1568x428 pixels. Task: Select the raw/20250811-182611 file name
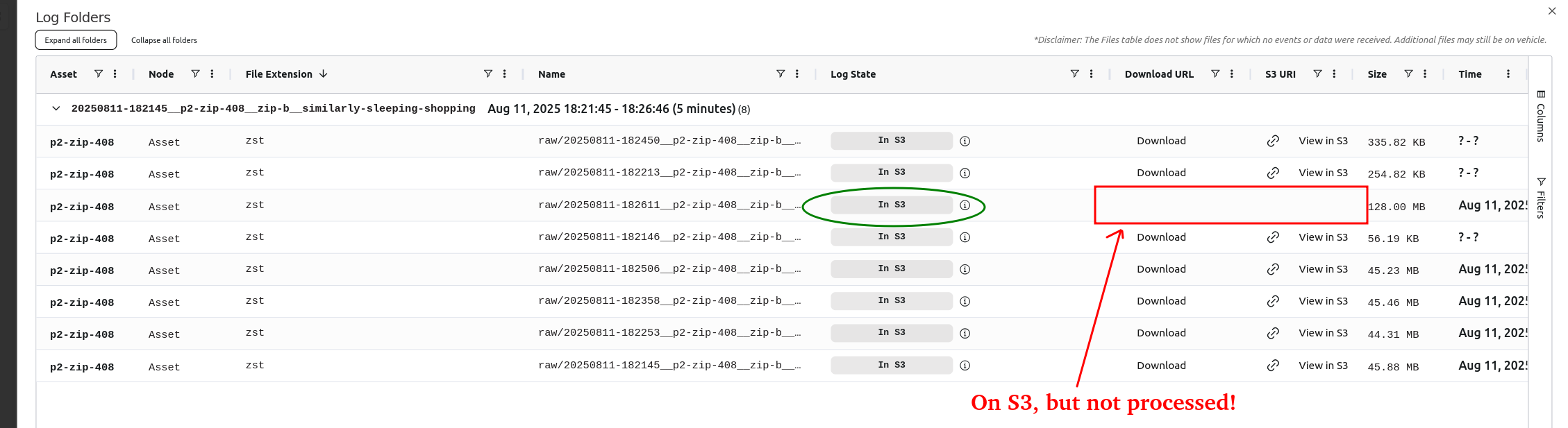pos(669,205)
